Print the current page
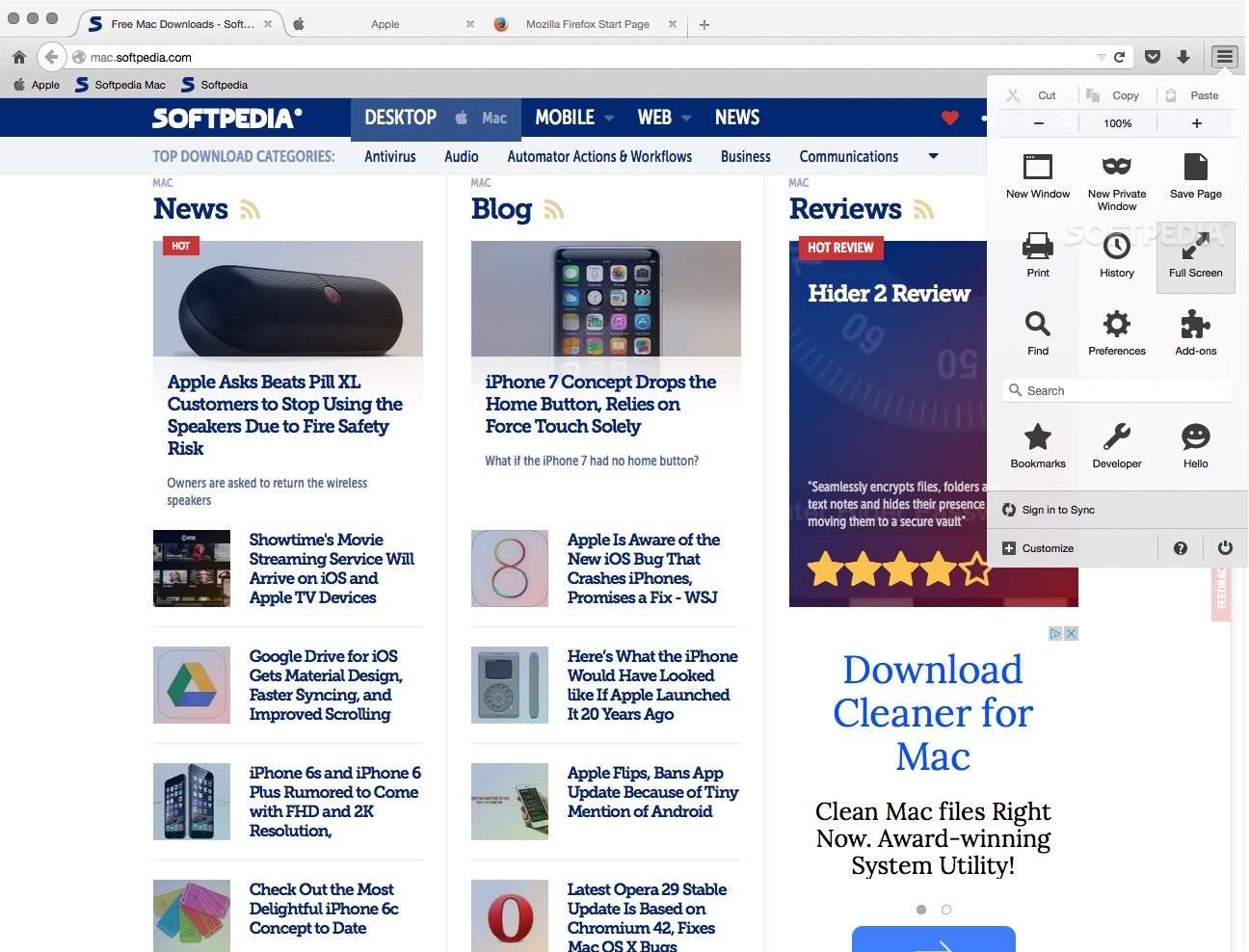The width and height of the screenshot is (1249, 952). point(1038,254)
